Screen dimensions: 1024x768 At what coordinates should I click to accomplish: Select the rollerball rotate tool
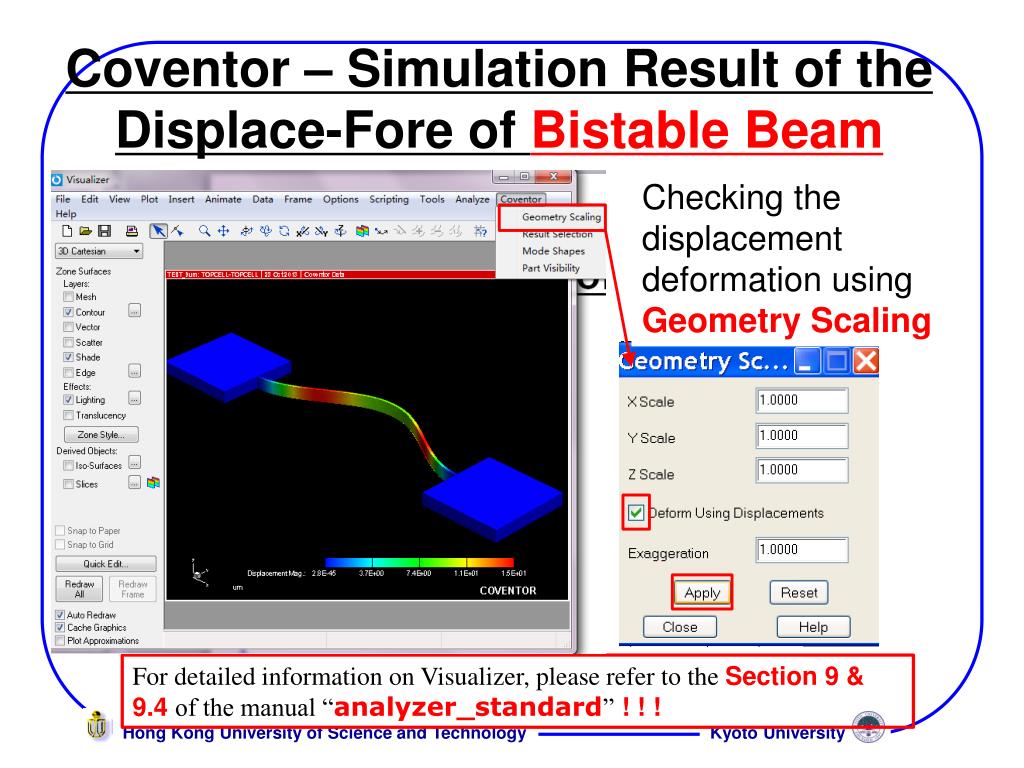[x=266, y=231]
